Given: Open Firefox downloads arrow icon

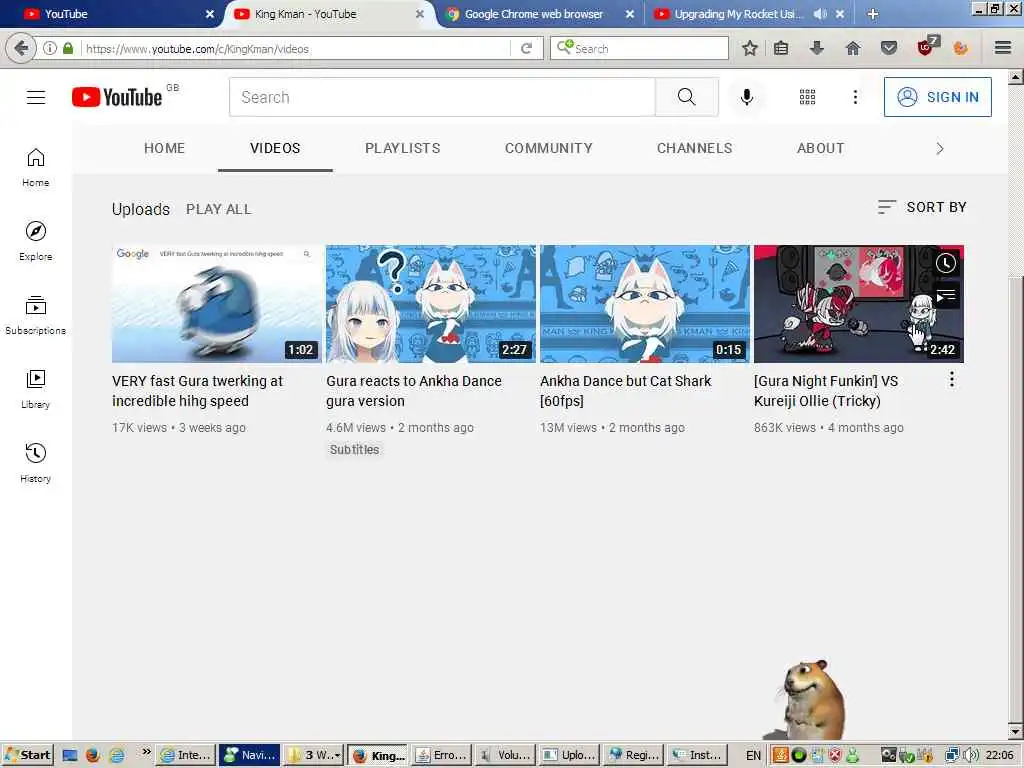Looking at the screenshot, I should pos(816,48).
